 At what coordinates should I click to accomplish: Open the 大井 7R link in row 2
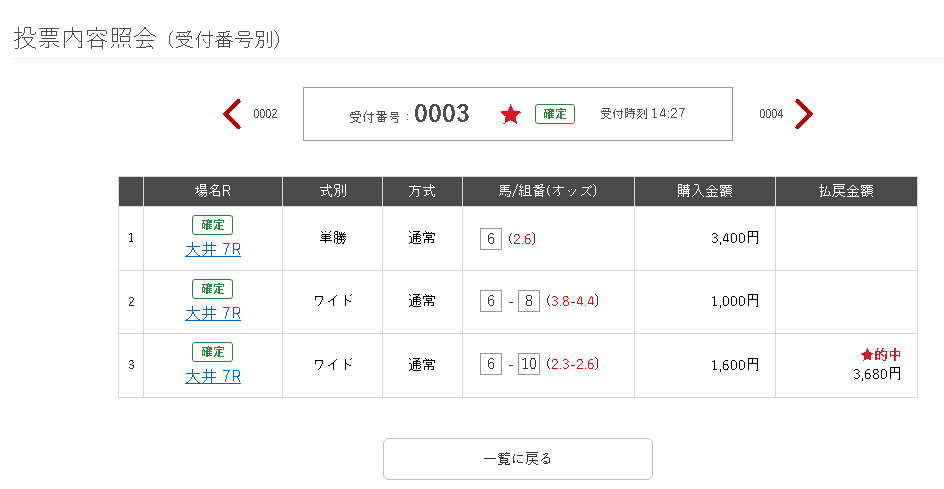[x=213, y=313]
